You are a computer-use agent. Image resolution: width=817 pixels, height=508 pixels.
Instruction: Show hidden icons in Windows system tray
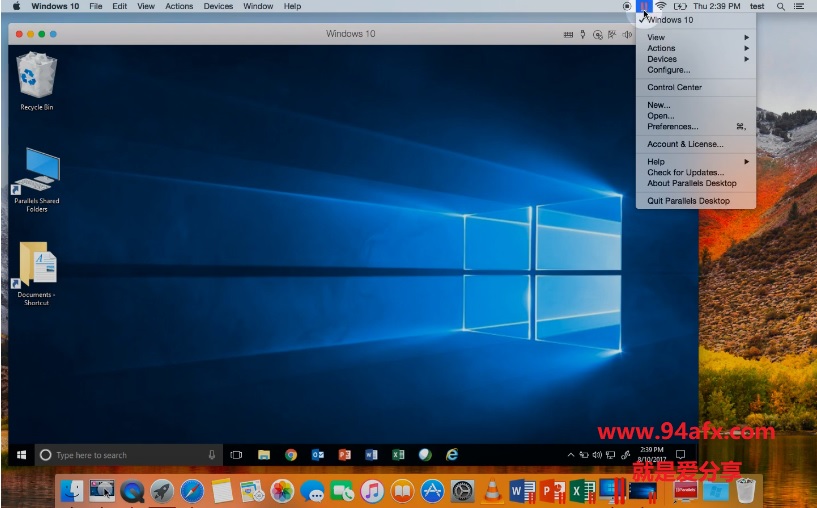(571, 455)
